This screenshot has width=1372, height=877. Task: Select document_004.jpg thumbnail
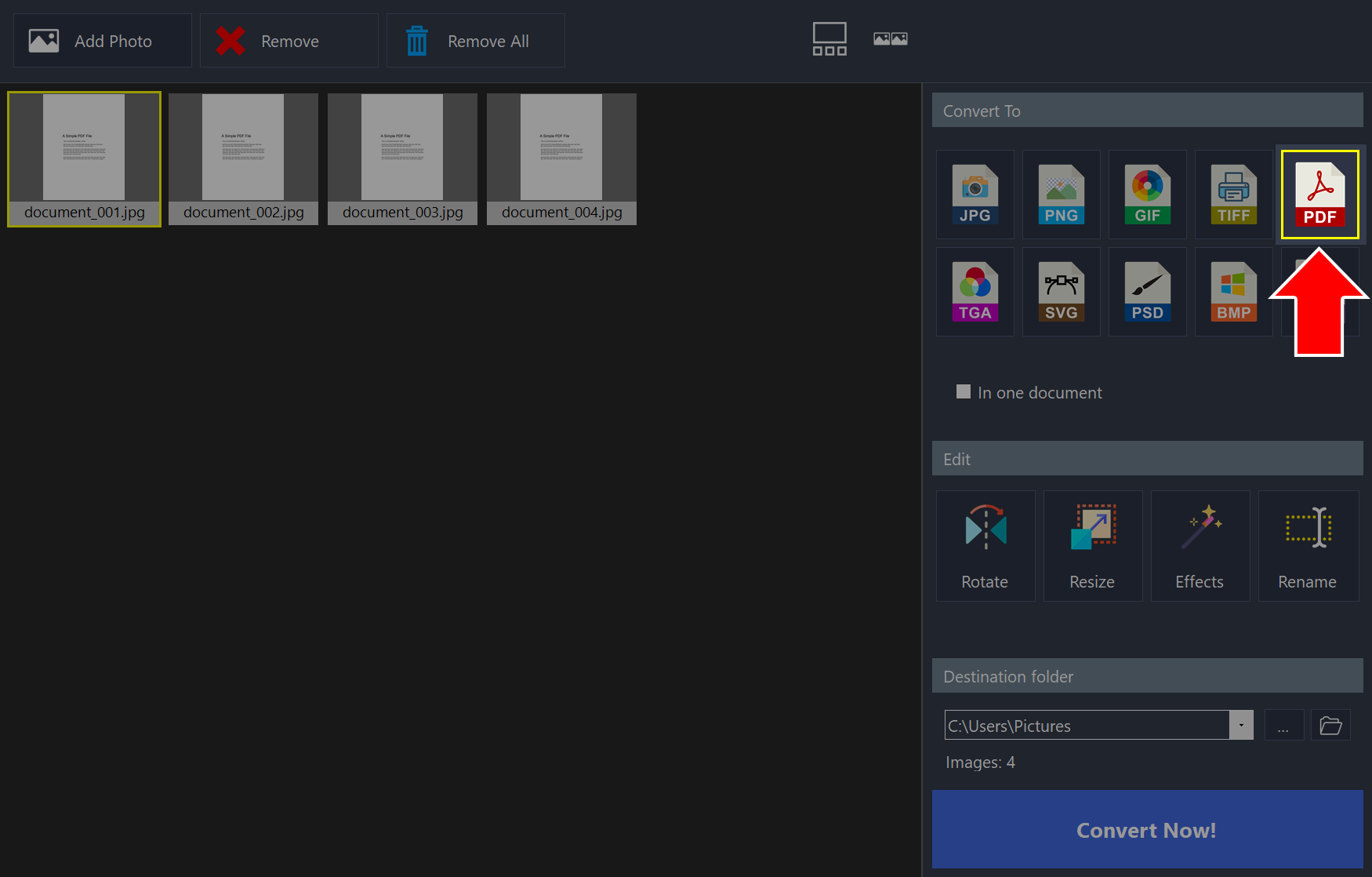561,159
